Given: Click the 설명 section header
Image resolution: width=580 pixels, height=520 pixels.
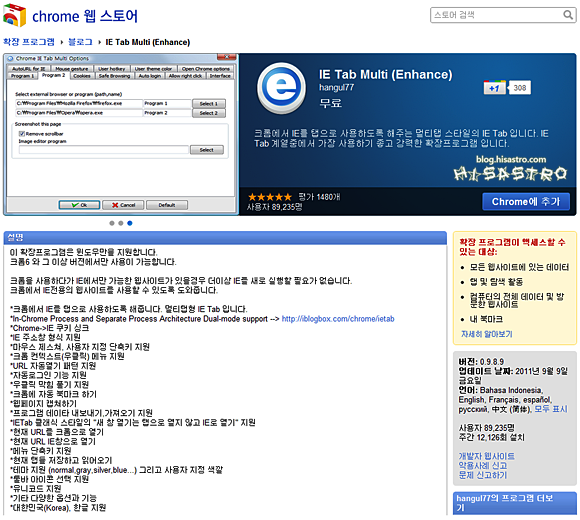Looking at the screenshot, I should pos(225,237).
